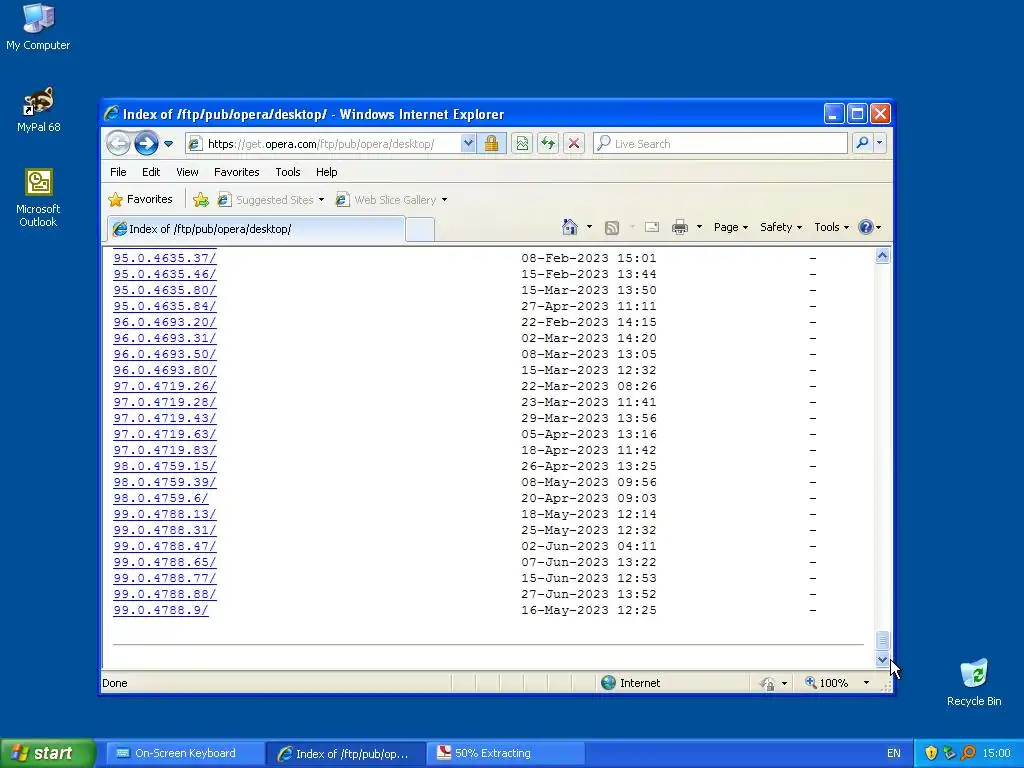Open the Print options dropdown arrow
This screenshot has width=1024, height=768.
pyautogui.click(x=699, y=227)
